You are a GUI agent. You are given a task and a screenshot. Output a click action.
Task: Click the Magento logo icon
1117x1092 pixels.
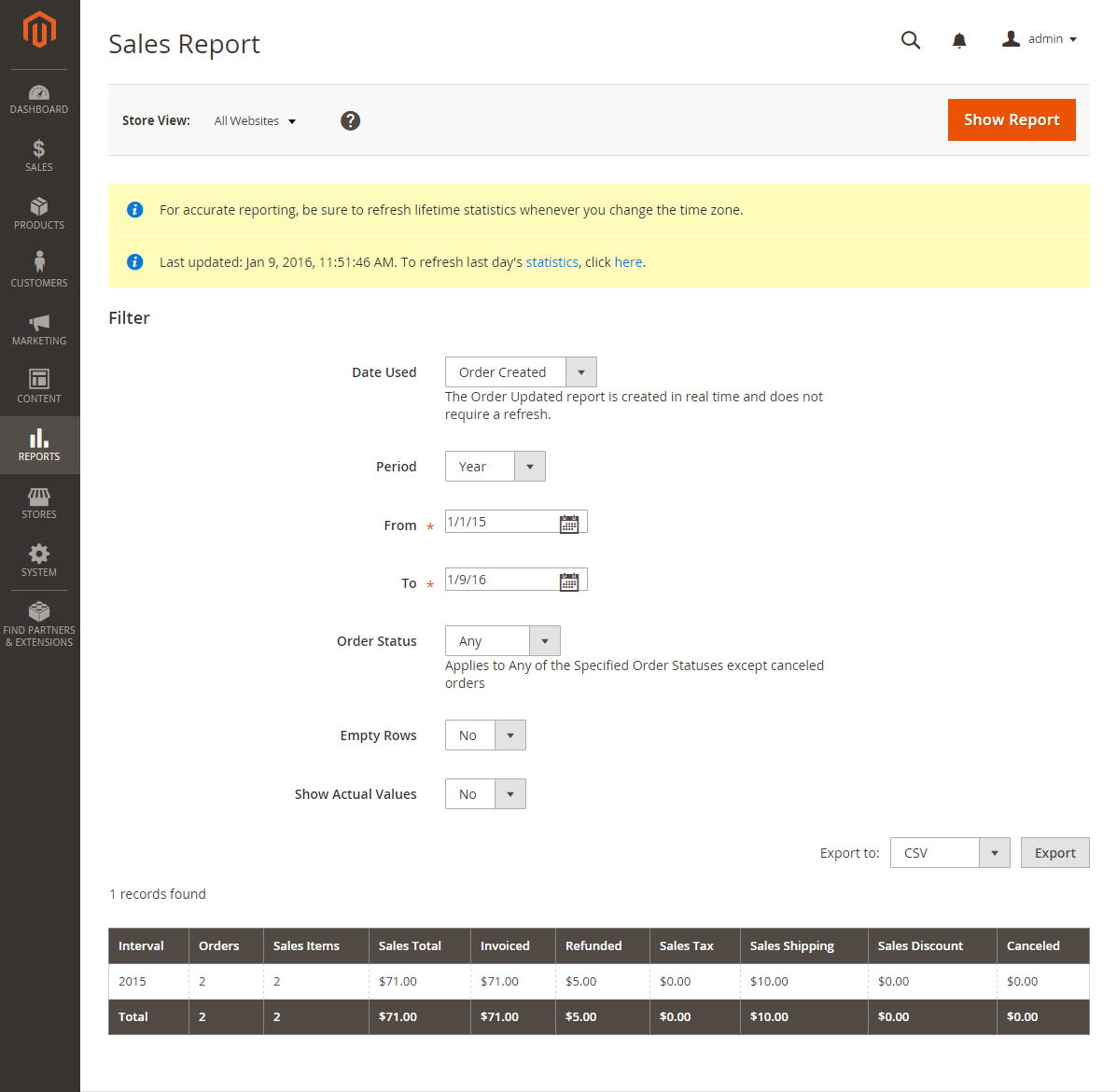(x=39, y=29)
